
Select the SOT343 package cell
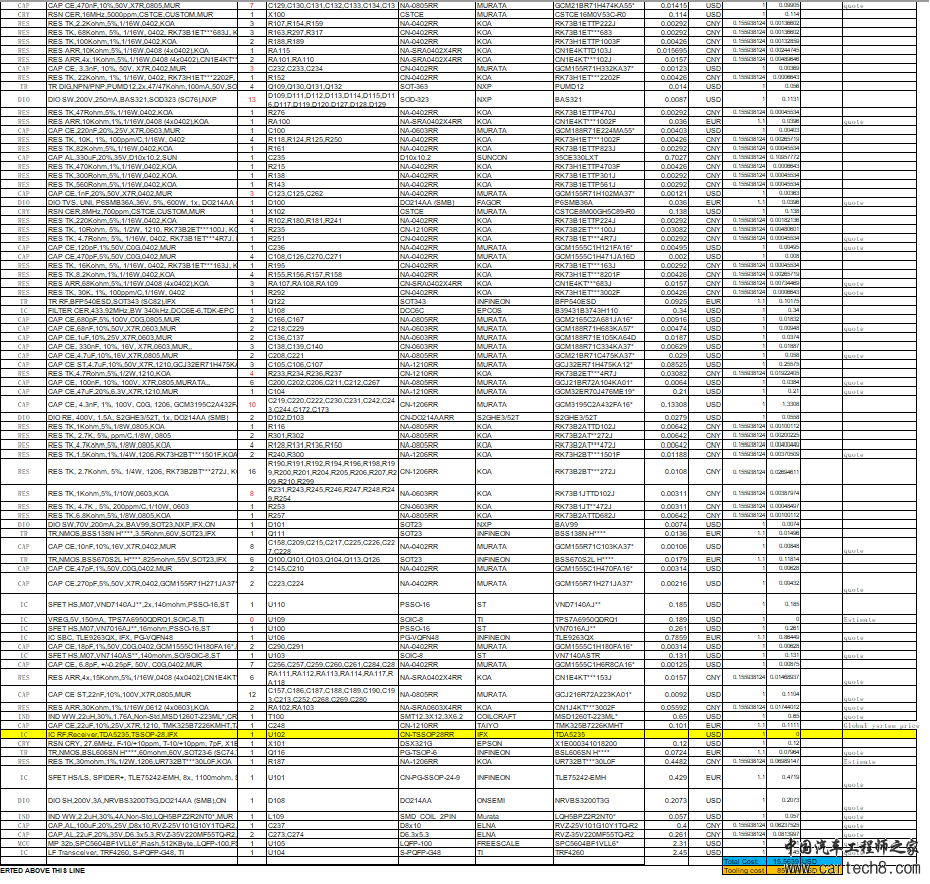point(437,301)
